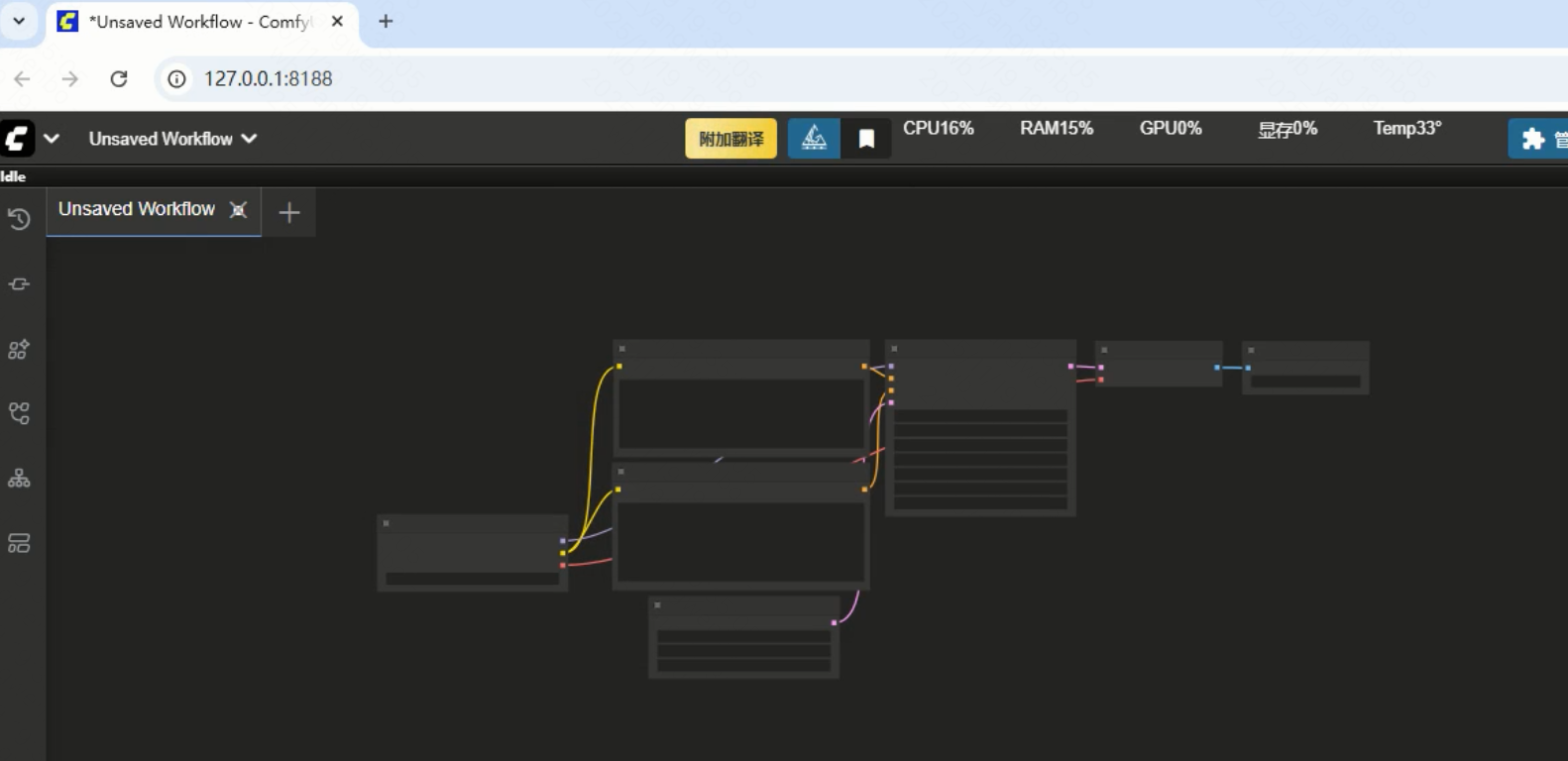Click the 显存0% VRAM readout
This screenshot has height=761, width=1568.
(1288, 129)
